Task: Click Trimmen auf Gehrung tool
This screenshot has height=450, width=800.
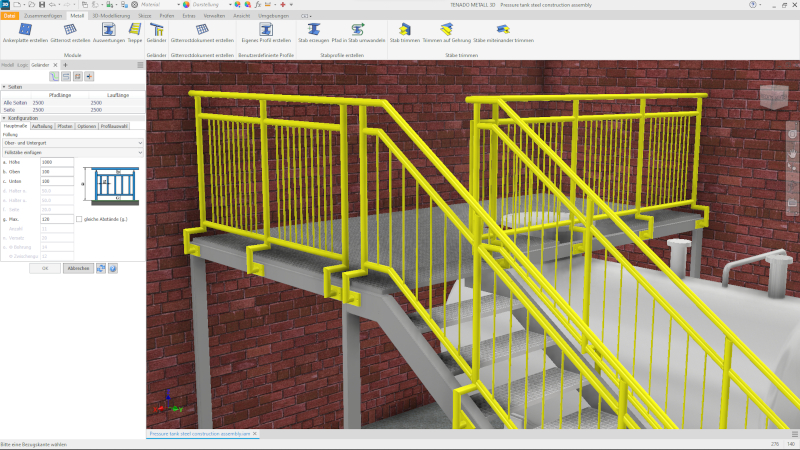Action: [447, 30]
